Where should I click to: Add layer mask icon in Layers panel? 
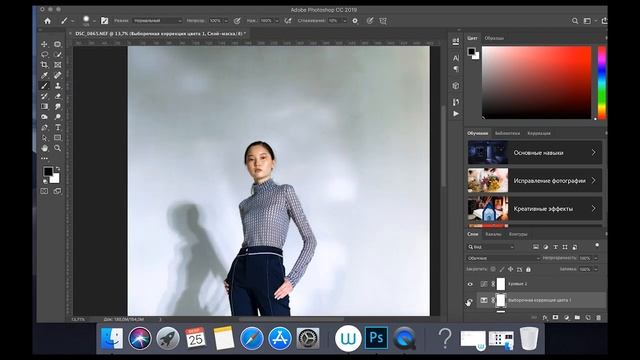pos(556,318)
